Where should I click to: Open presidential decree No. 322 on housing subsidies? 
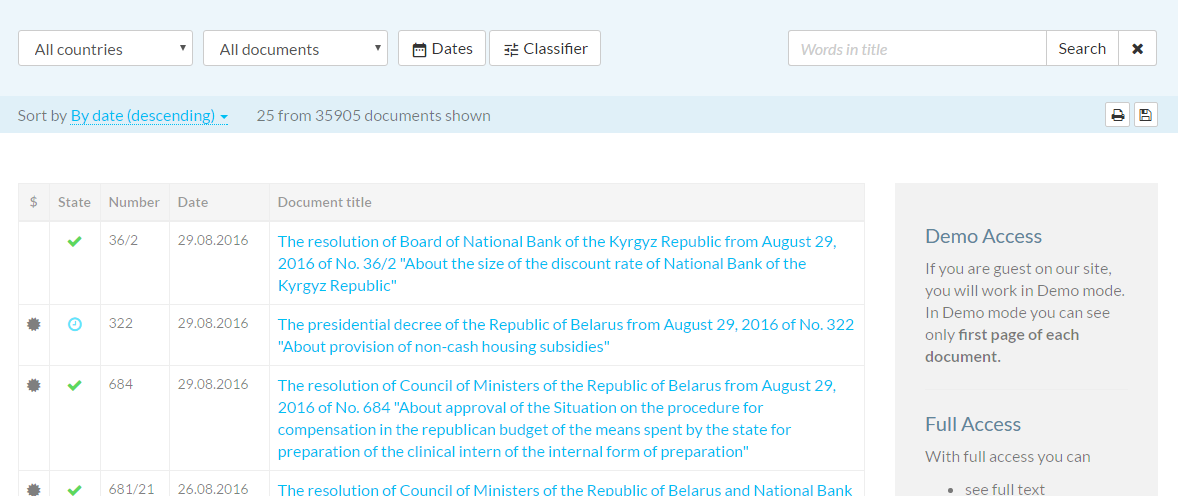tap(565, 335)
